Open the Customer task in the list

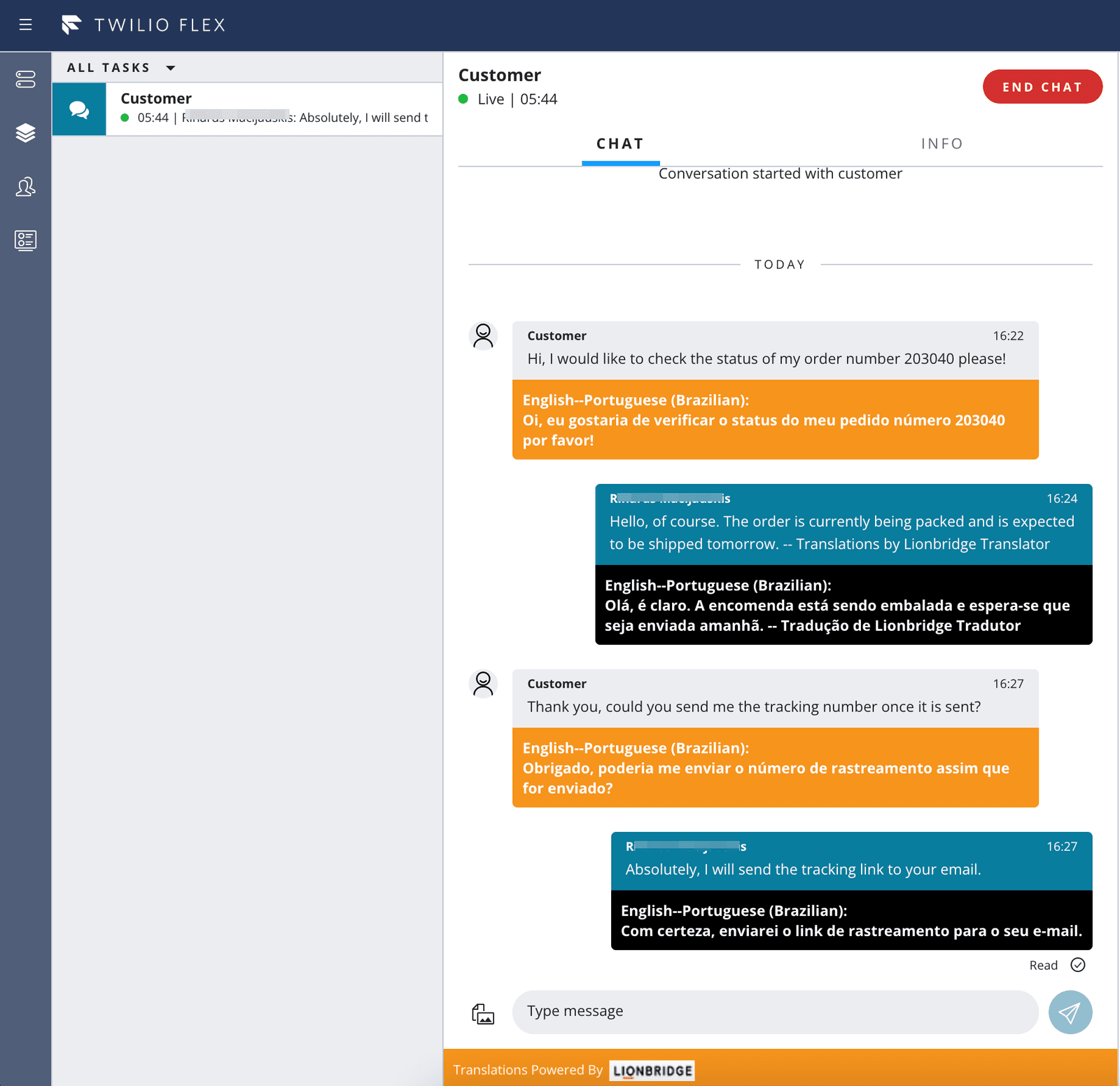click(273, 109)
